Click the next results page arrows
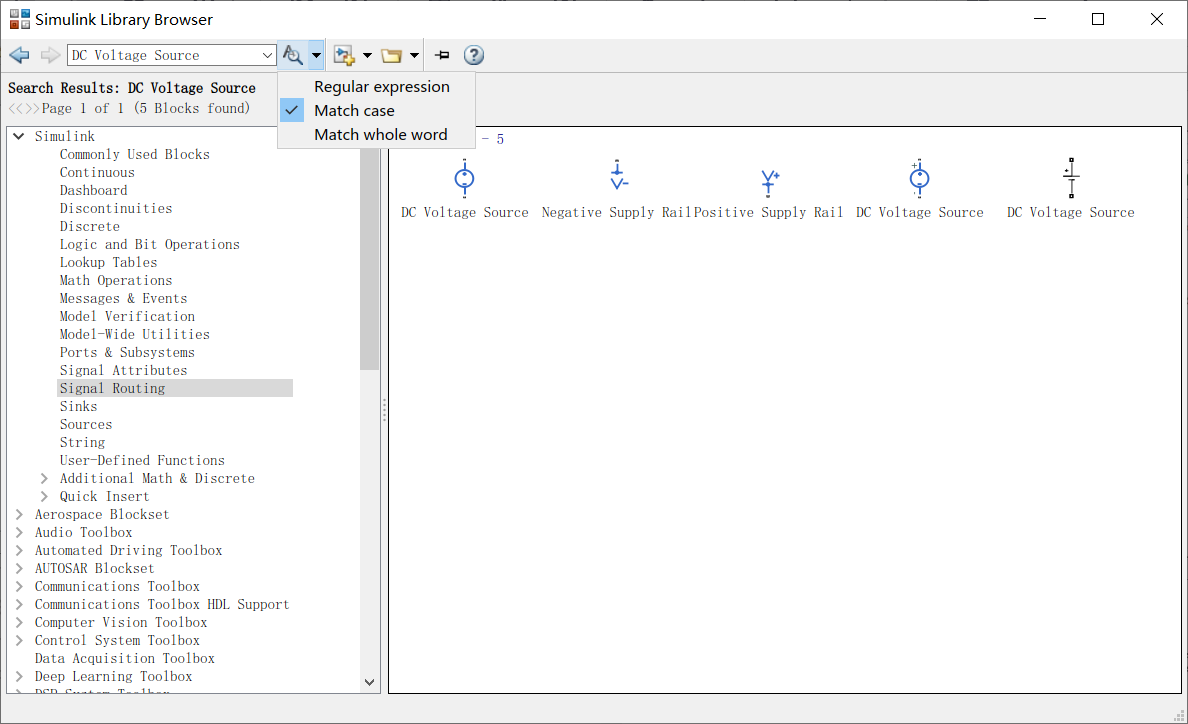Screen dimensions: 1188x724 [32, 109]
